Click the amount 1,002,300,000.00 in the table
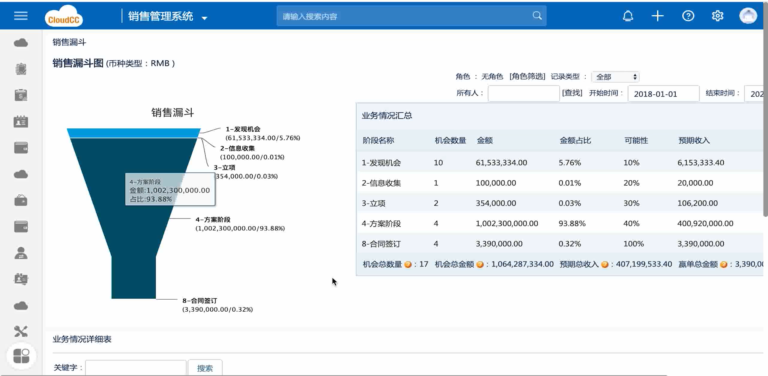The height and width of the screenshot is (376, 768). pos(507,224)
